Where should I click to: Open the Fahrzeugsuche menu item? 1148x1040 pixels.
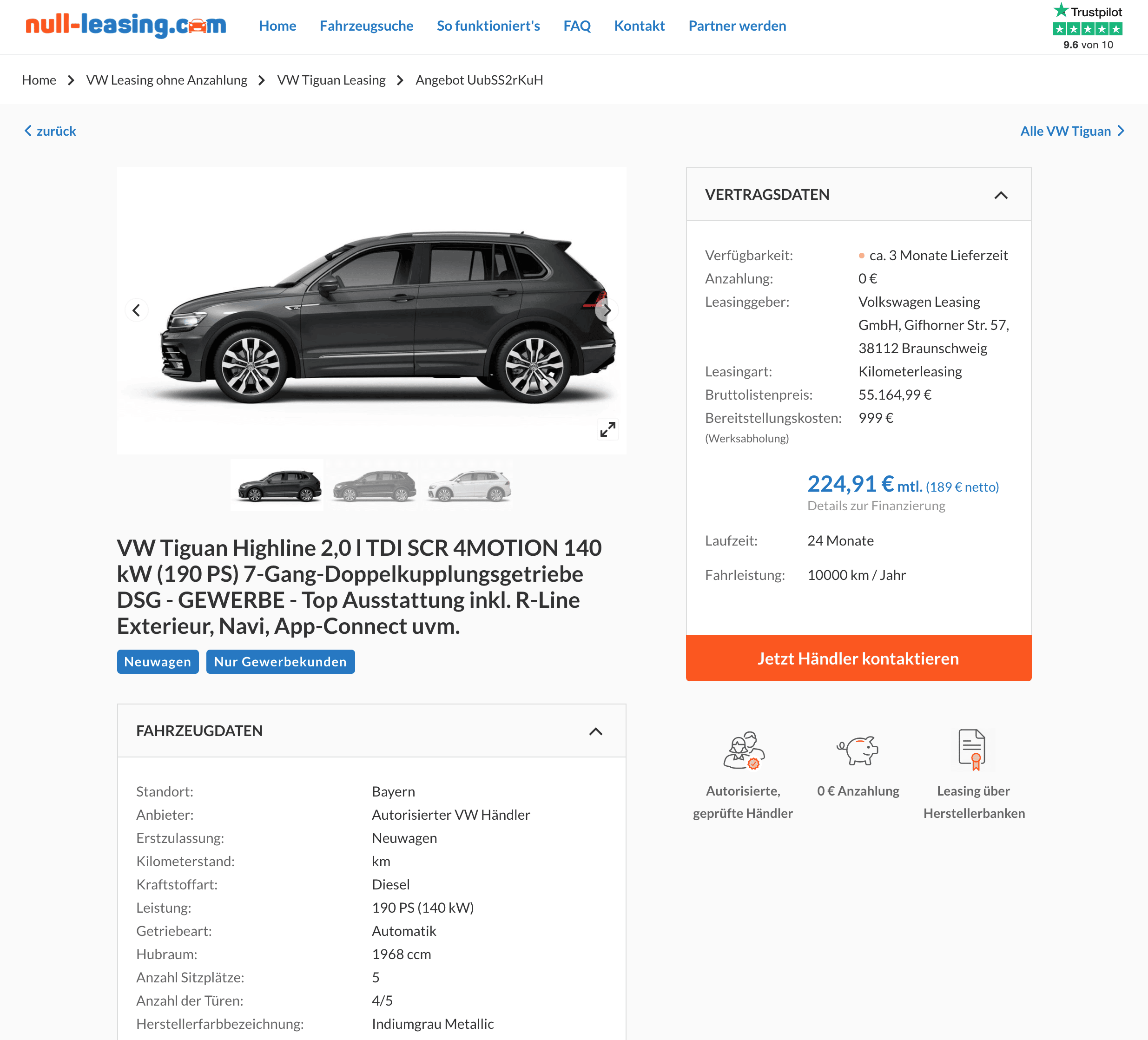(x=366, y=26)
